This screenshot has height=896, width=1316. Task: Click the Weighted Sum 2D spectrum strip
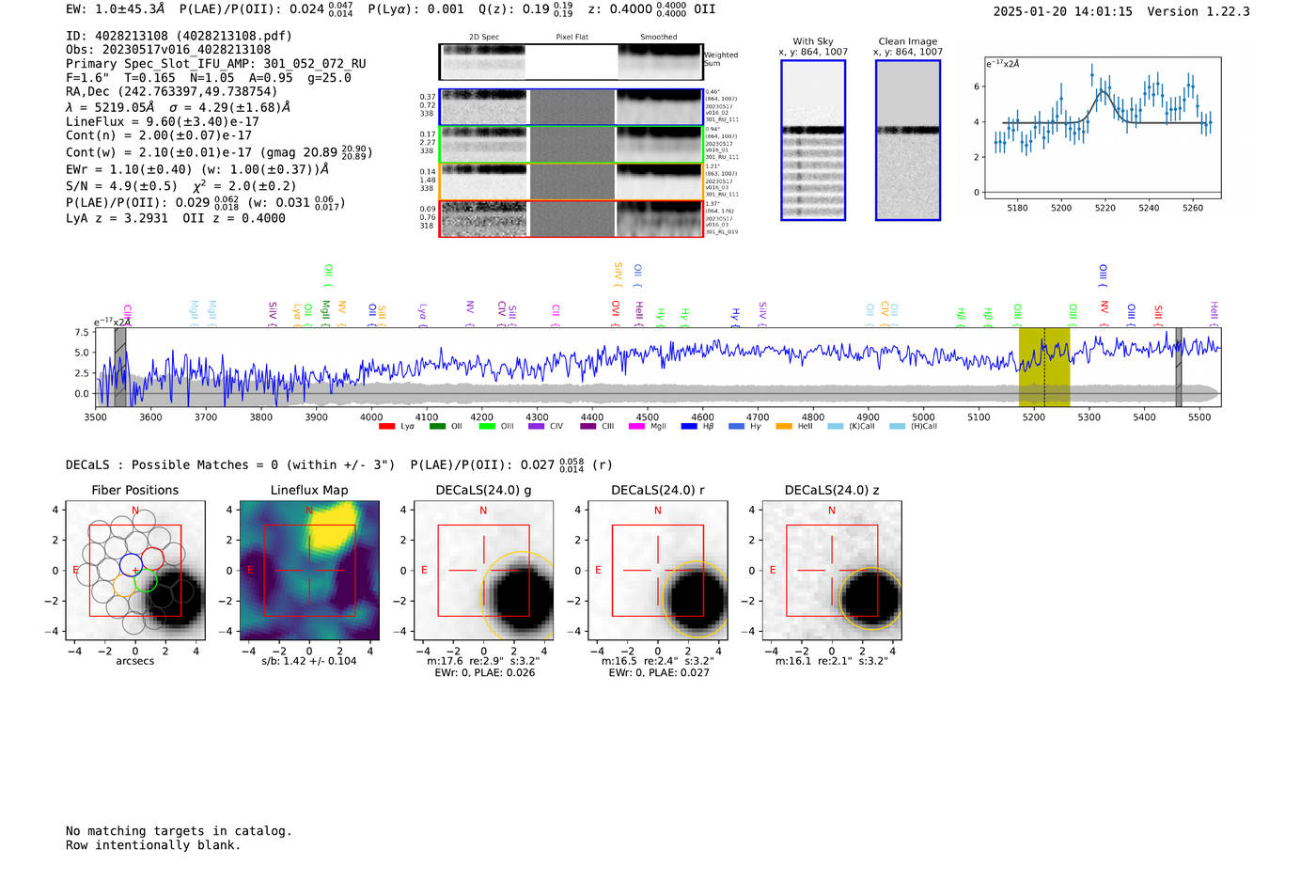[x=571, y=62]
